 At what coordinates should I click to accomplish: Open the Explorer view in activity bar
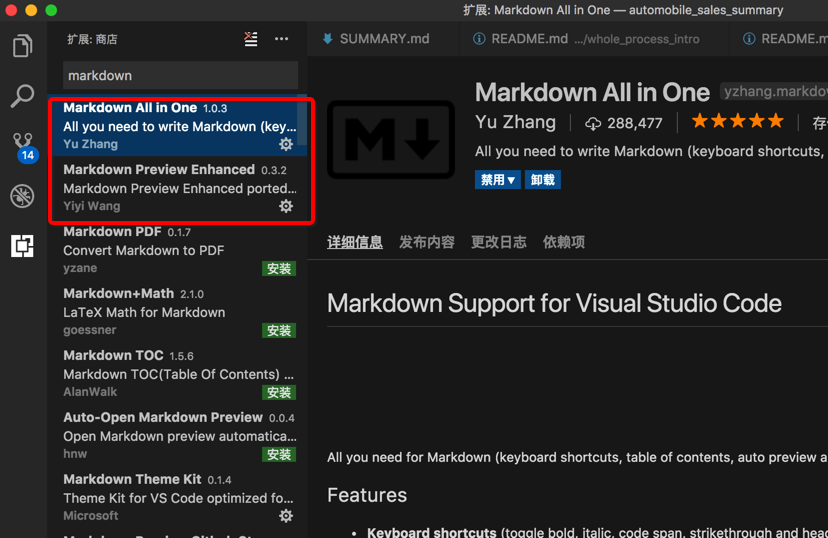pos(22,45)
